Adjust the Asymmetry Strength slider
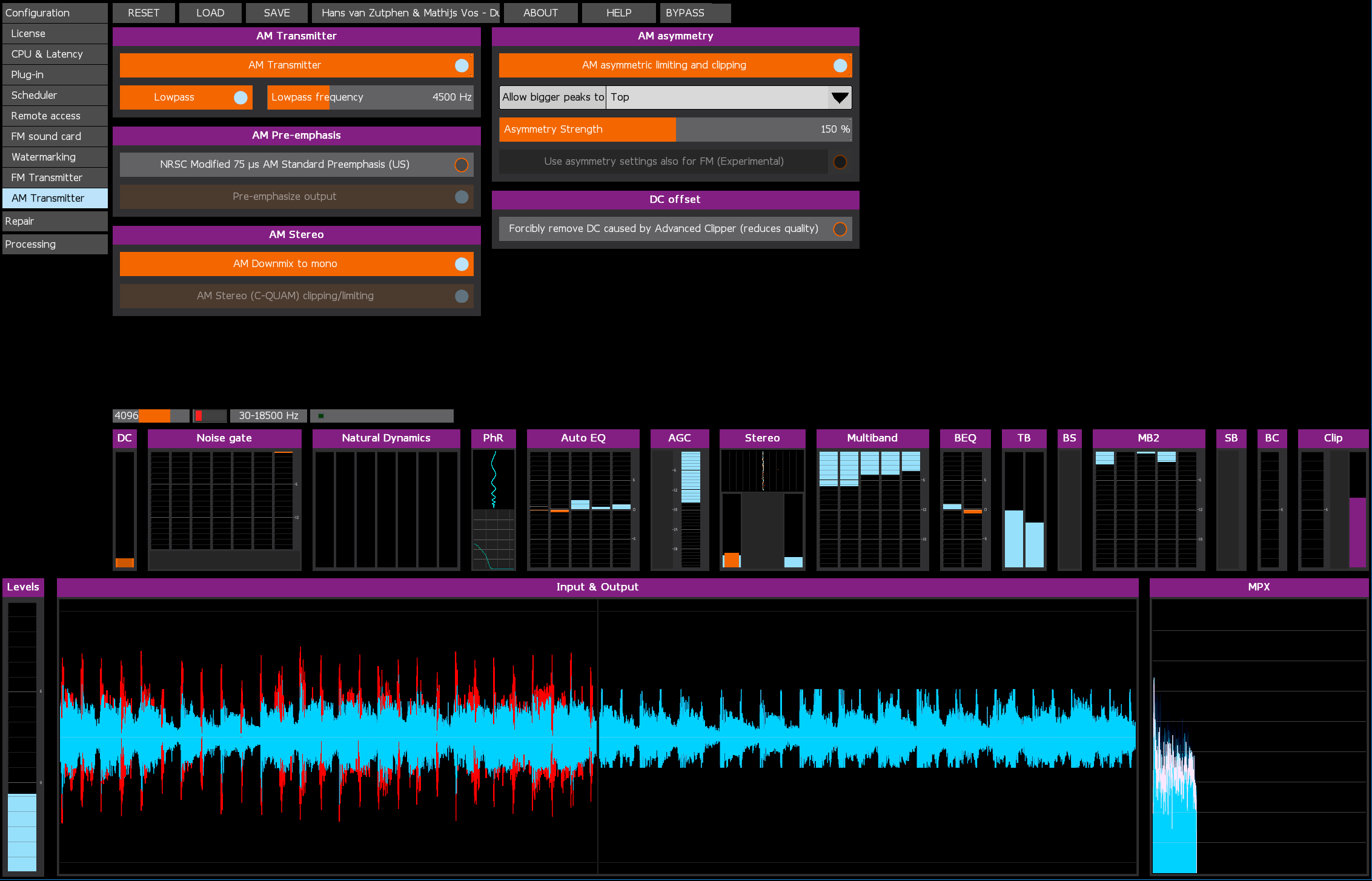 point(675,130)
